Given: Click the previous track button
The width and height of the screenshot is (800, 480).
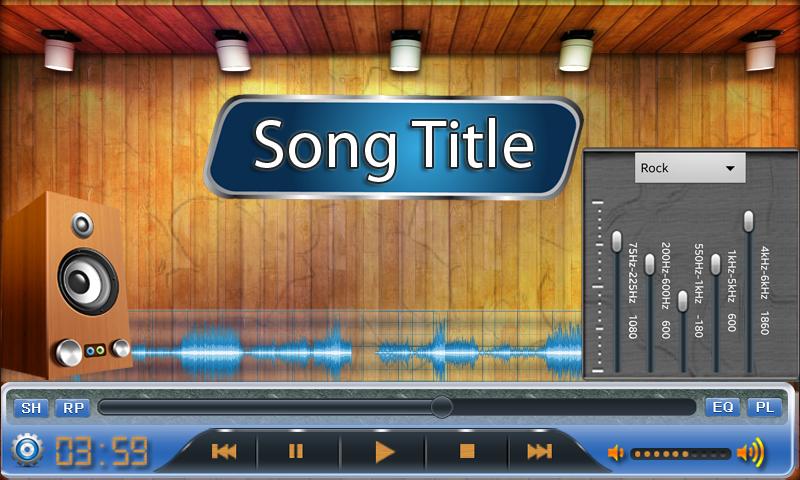Looking at the screenshot, I should click(224, 452).
